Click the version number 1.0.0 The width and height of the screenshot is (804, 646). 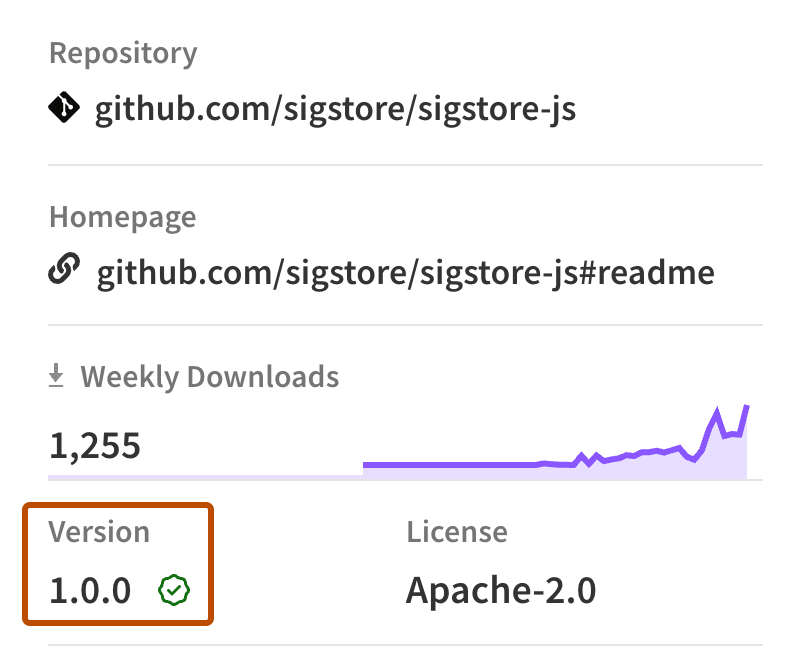click(x=89, y=589)
